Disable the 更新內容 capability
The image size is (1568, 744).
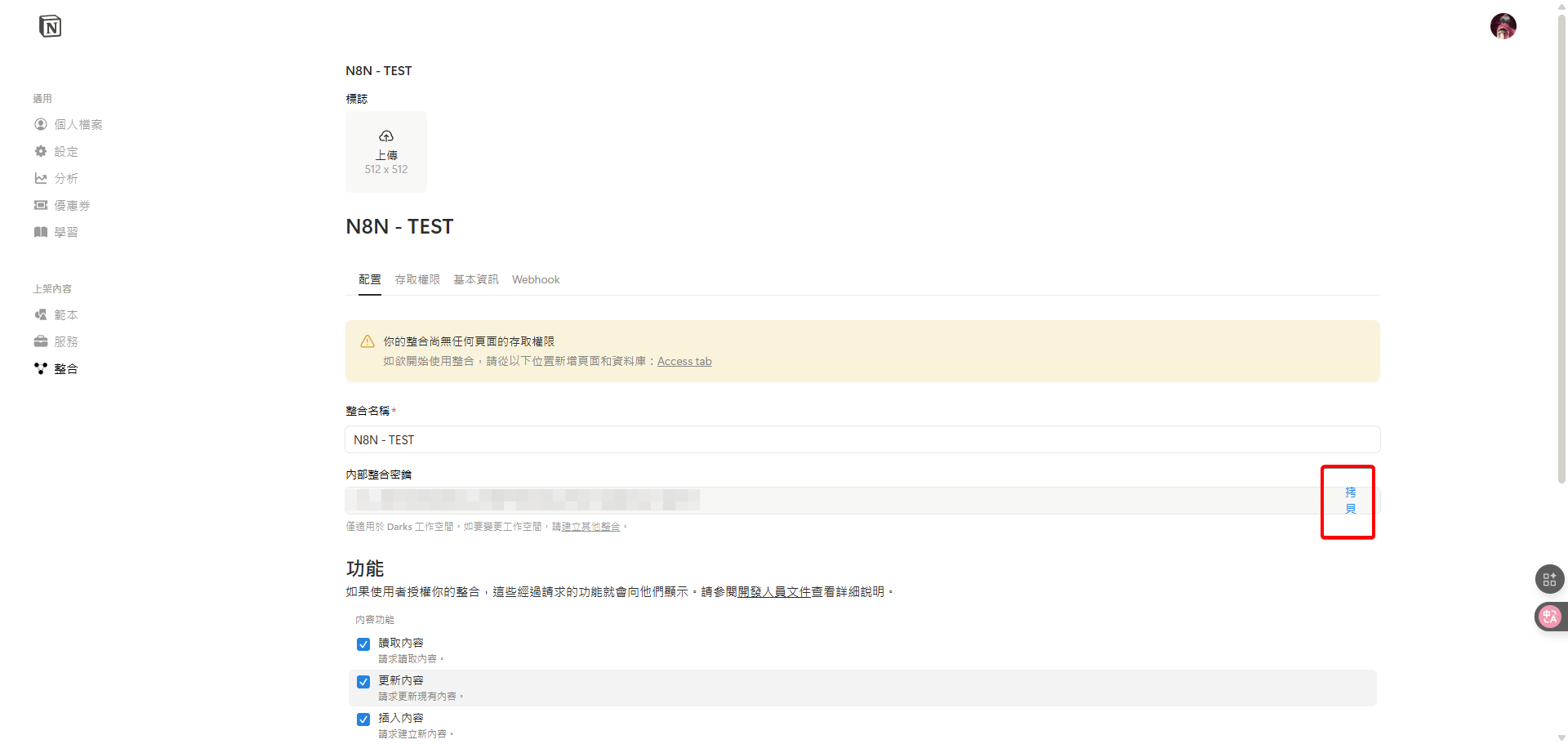pos(363,682)
